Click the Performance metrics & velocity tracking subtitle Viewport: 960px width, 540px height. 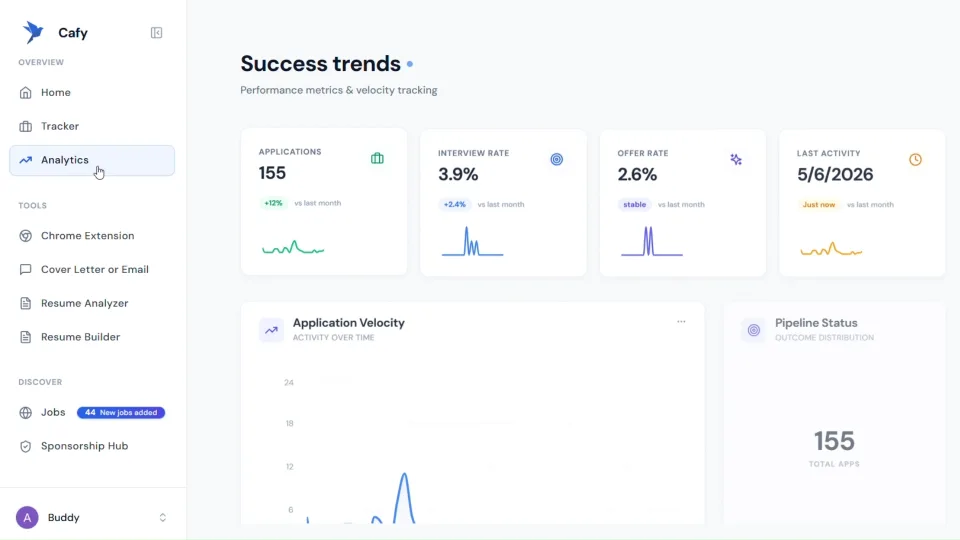pos(339,90)
